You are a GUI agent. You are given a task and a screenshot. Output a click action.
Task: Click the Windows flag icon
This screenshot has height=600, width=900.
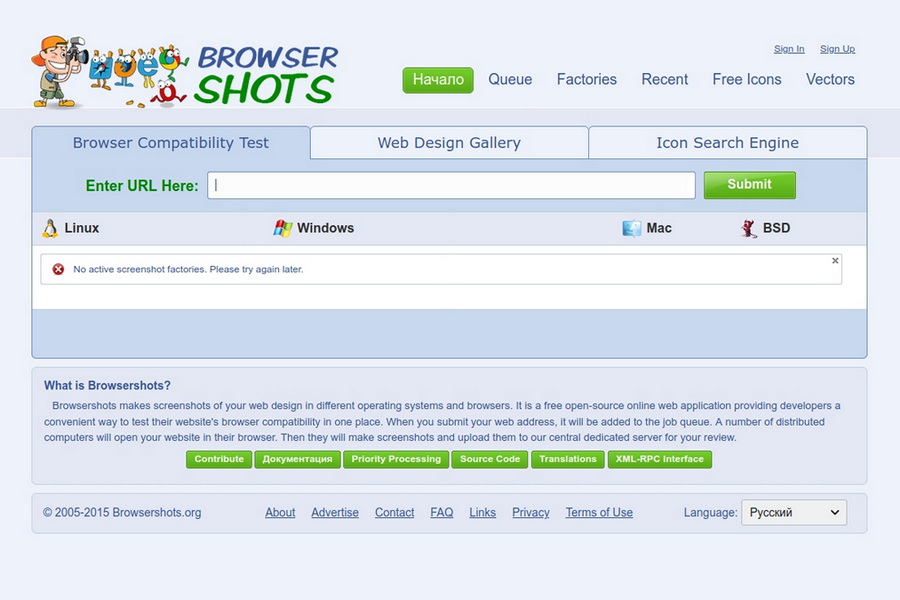click(x=283, y=228)
